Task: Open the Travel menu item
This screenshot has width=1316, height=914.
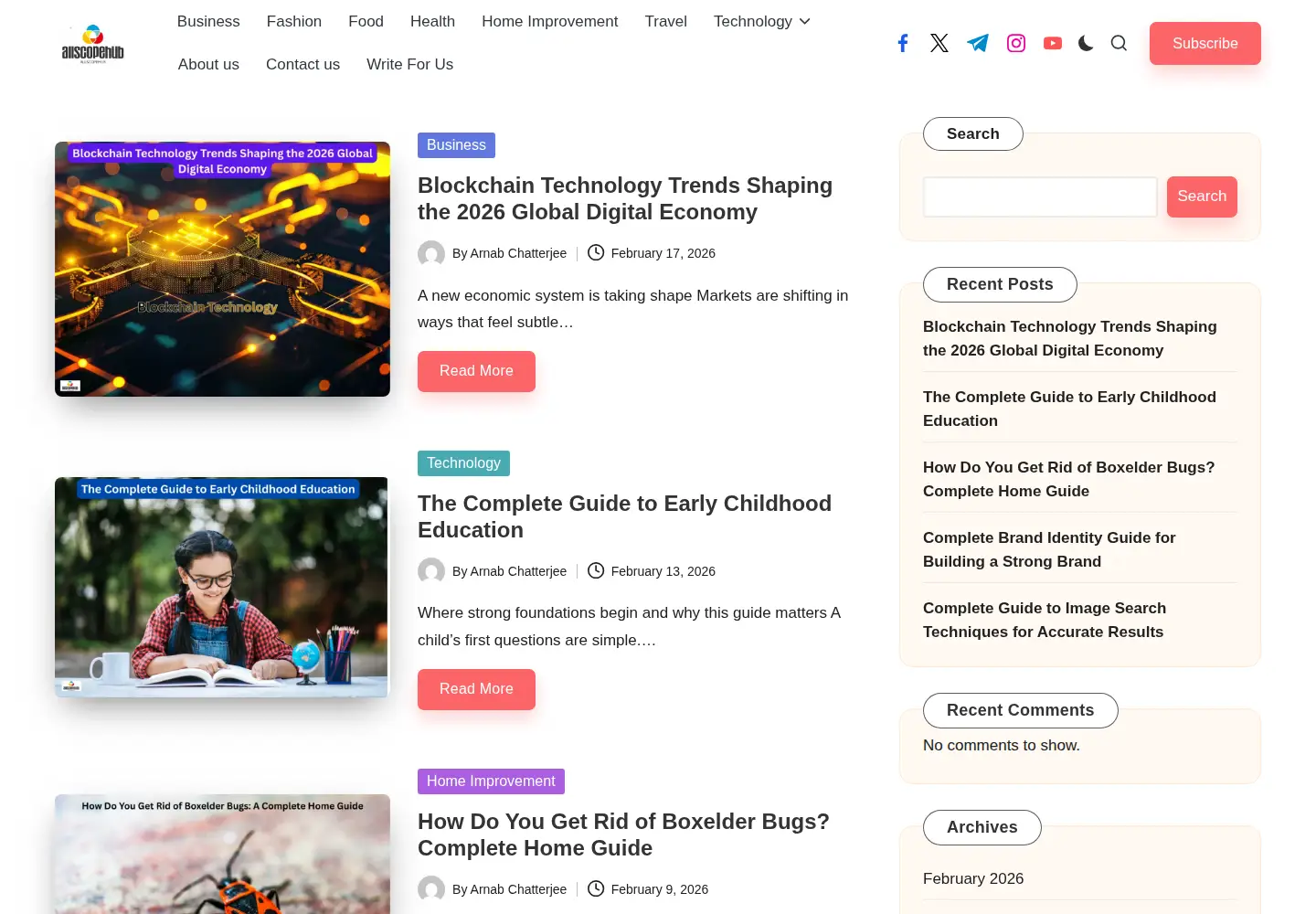Action: (x=665, y=21)
